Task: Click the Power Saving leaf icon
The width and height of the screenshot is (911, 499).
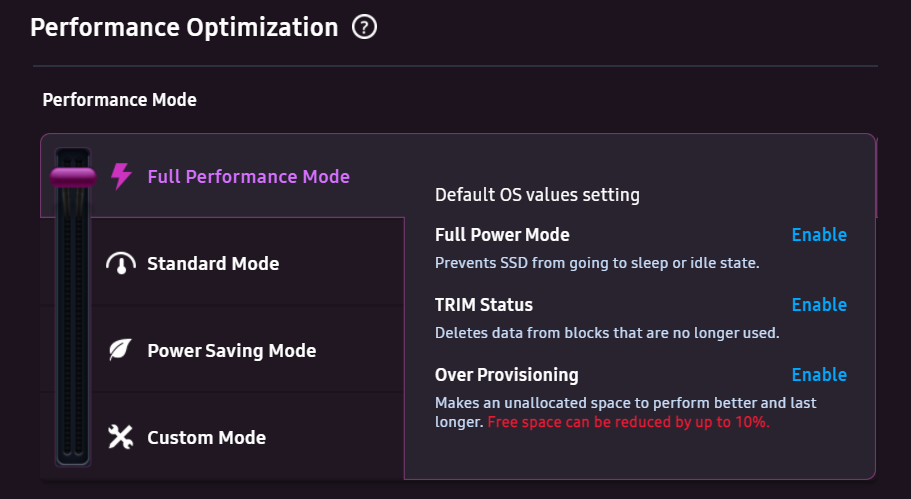Action: click(x=121, y=351)
